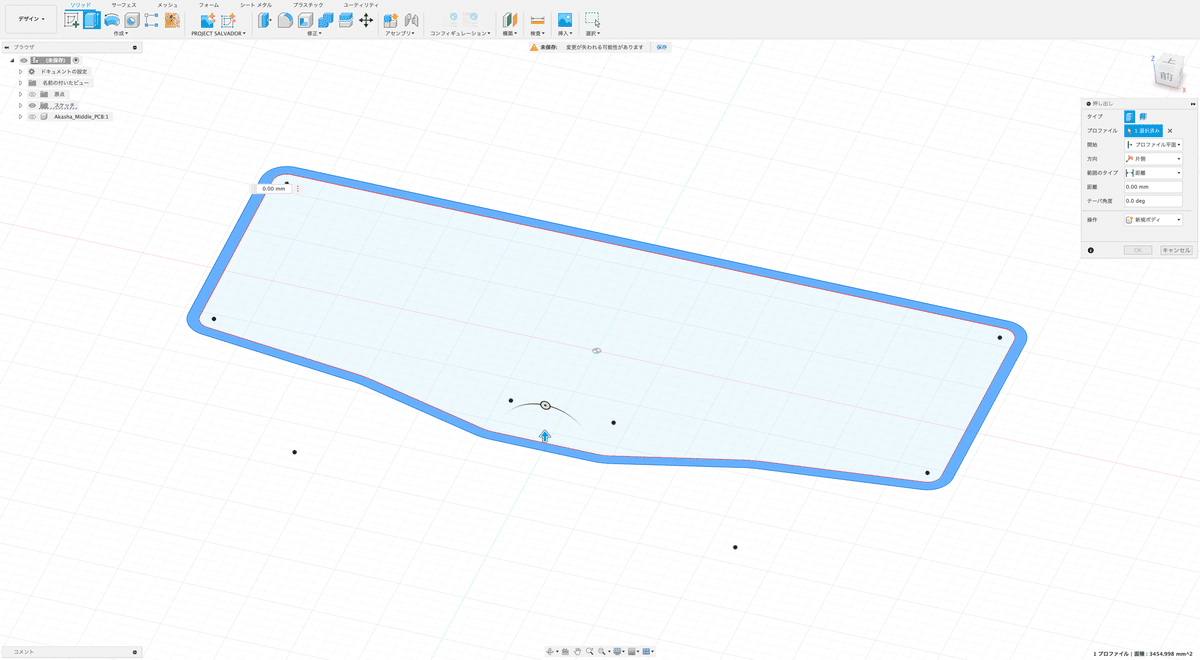The height and width of the screenshot is (660, 1200).
Task: Toggle visibility of the root (未保存) component
Action: pyautogui.click(x=23, y=60)
